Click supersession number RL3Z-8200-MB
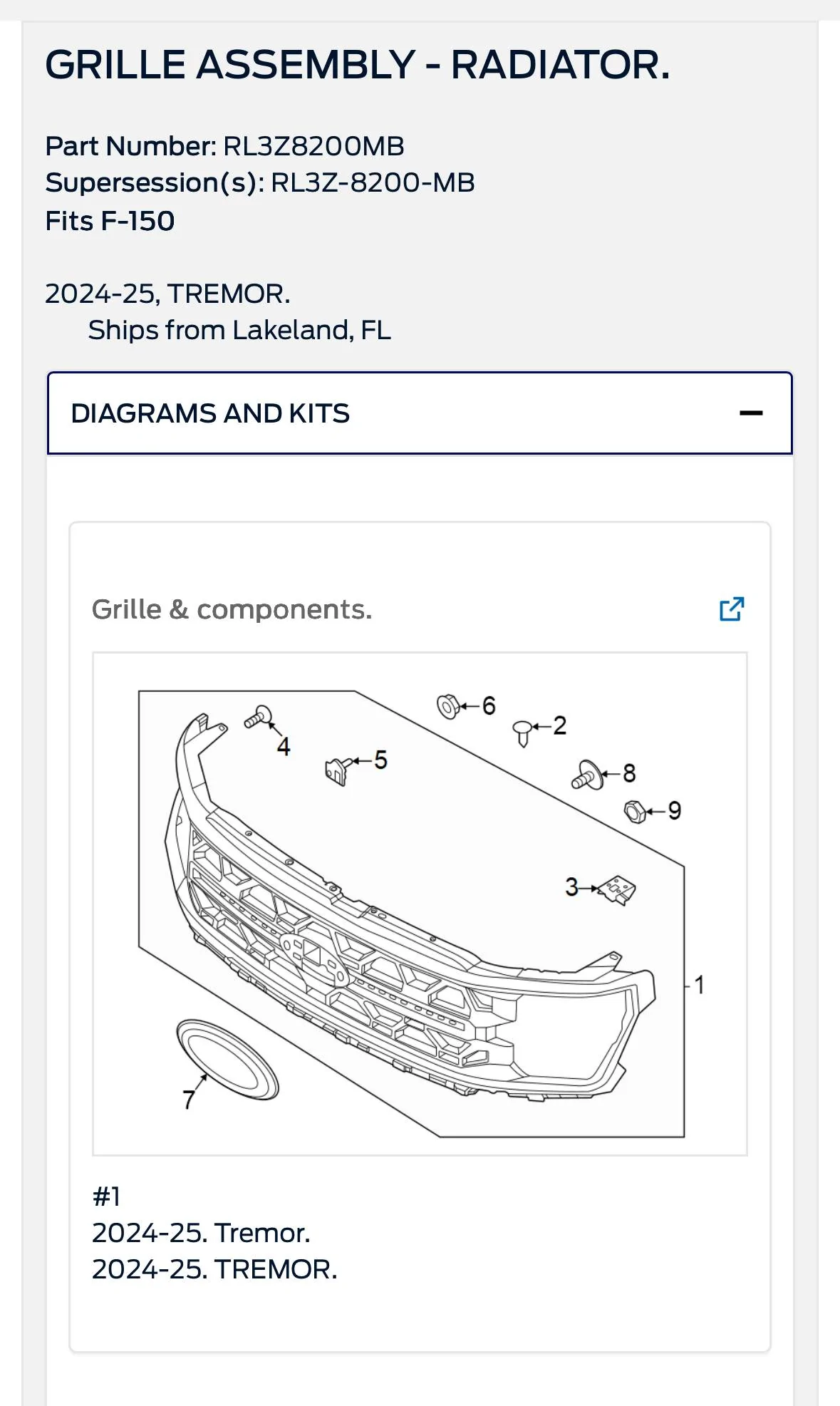The height and width of the screenshot is (1406, 840). coord(373,183)
